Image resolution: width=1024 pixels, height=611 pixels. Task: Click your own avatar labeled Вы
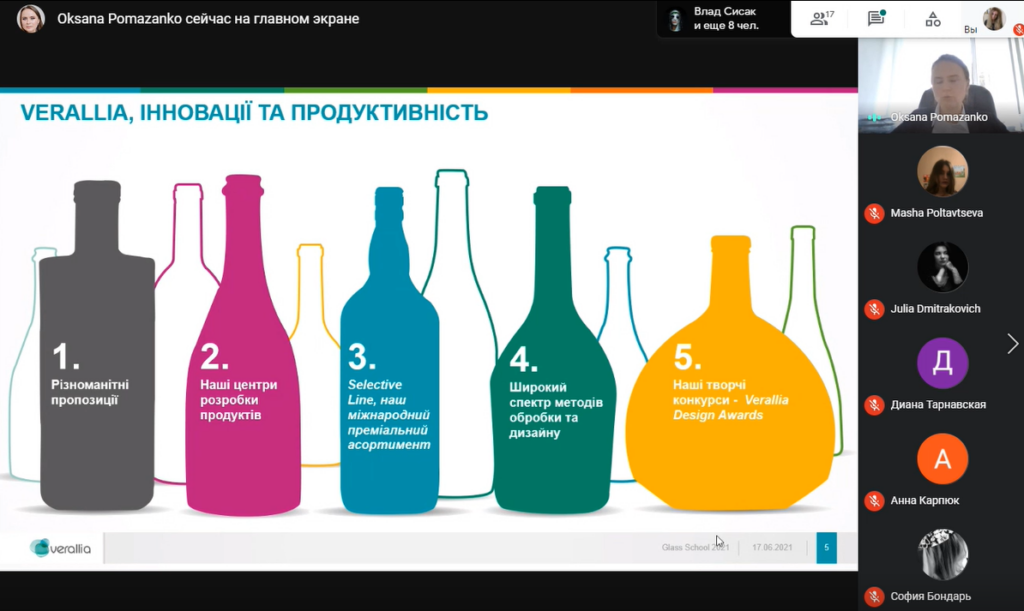[993, 18]
